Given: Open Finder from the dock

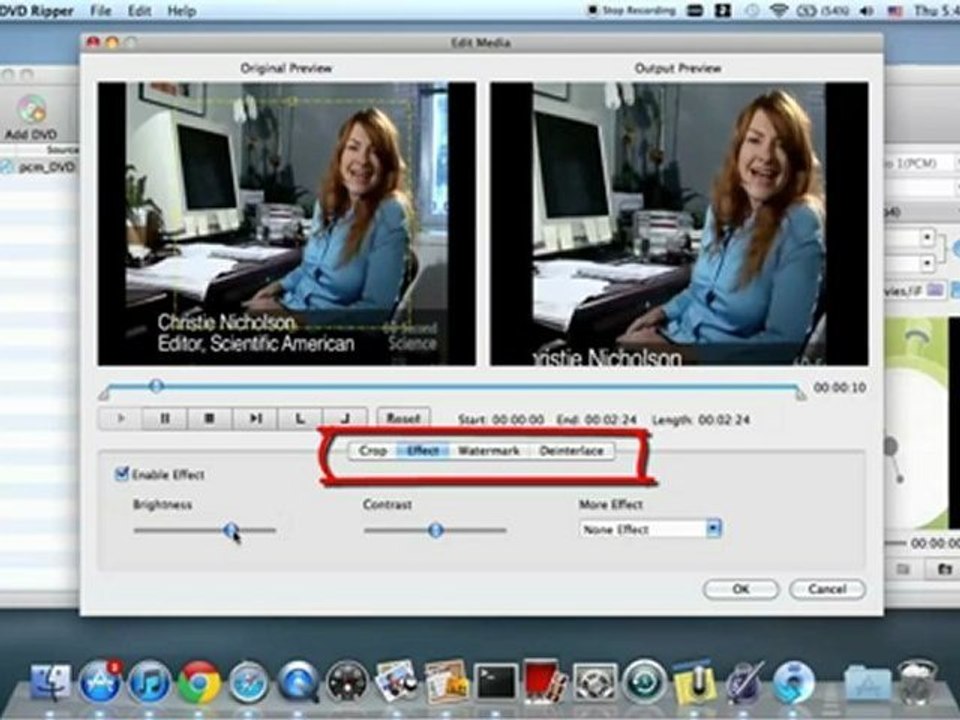Looking at the screenshot, I should point(50,681).
